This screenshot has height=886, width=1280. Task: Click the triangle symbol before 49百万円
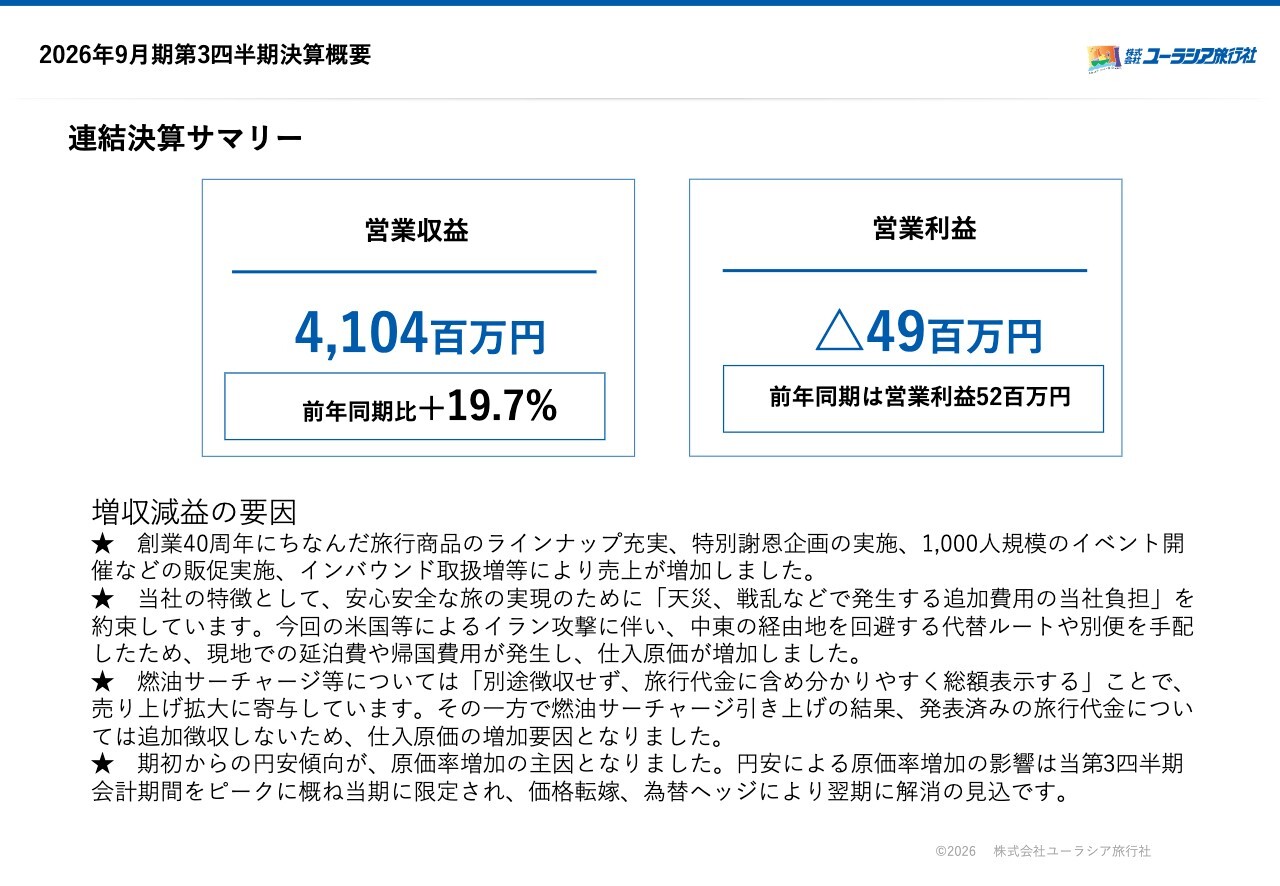click(x=839, y=331)
